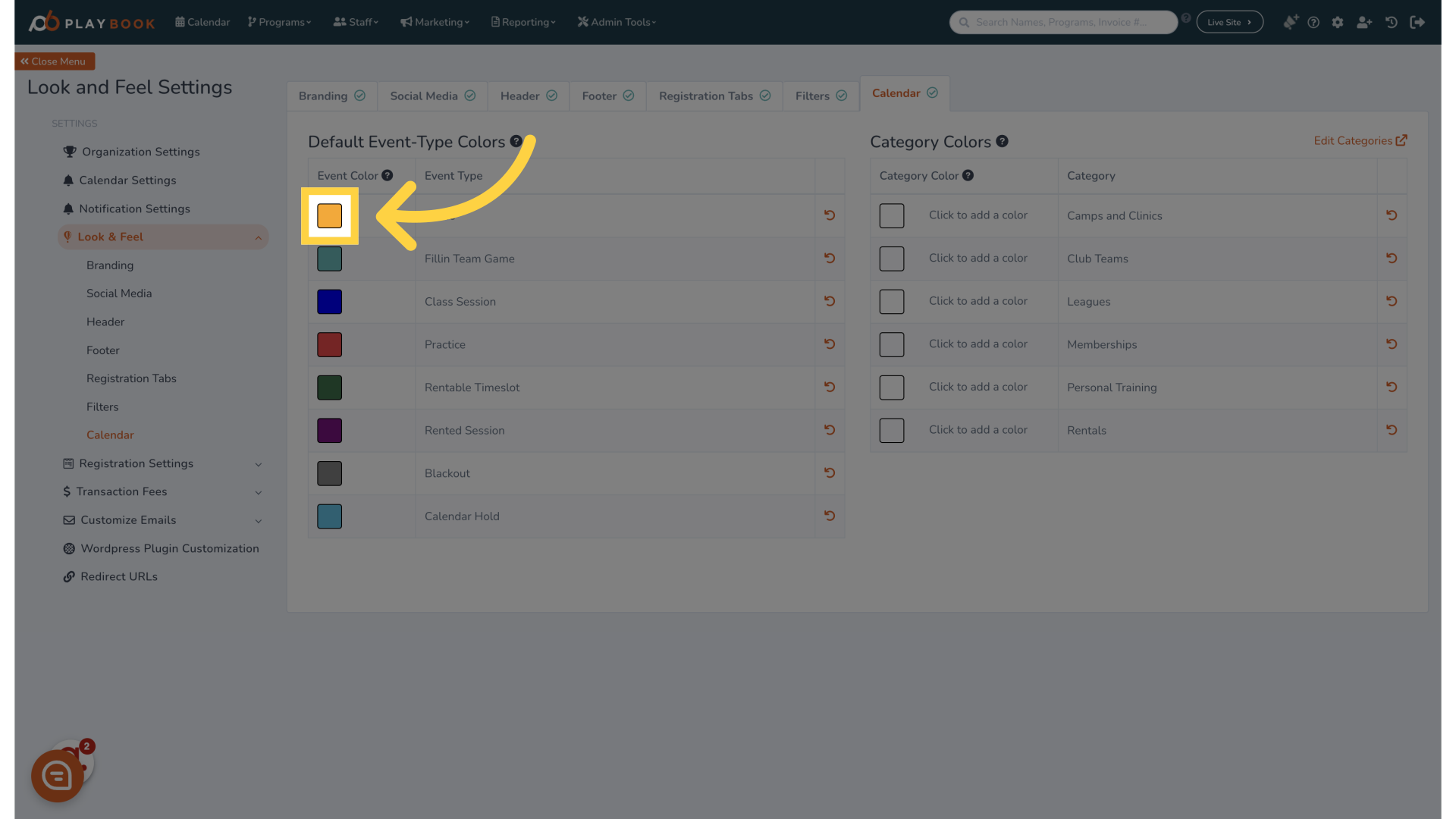Reset the Rented Session color
The width and height of the screenshot is (1456, 819).
click(x=830, y=430)
